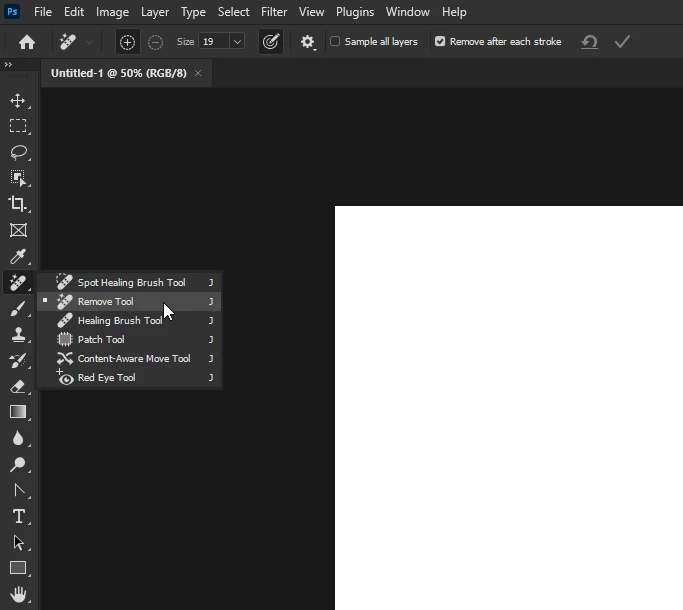The width and height of the screenshot is (683, 610).
Task: Open the Edit menu
Action: [x=74, y=12]
